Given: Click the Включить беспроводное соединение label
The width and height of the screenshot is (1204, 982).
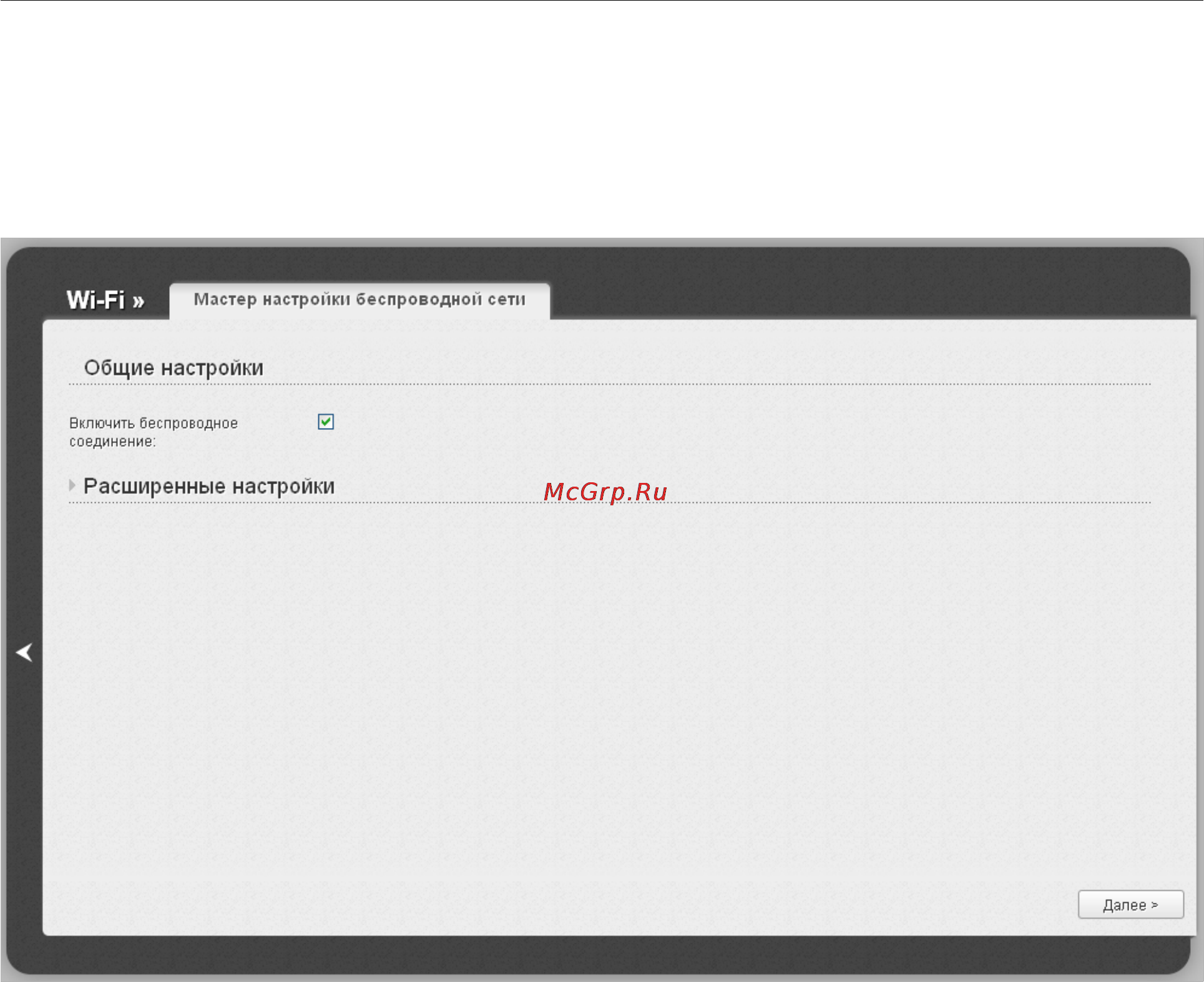Looking at the screenshot, I should pyautogui.click(x=153, y=432).
